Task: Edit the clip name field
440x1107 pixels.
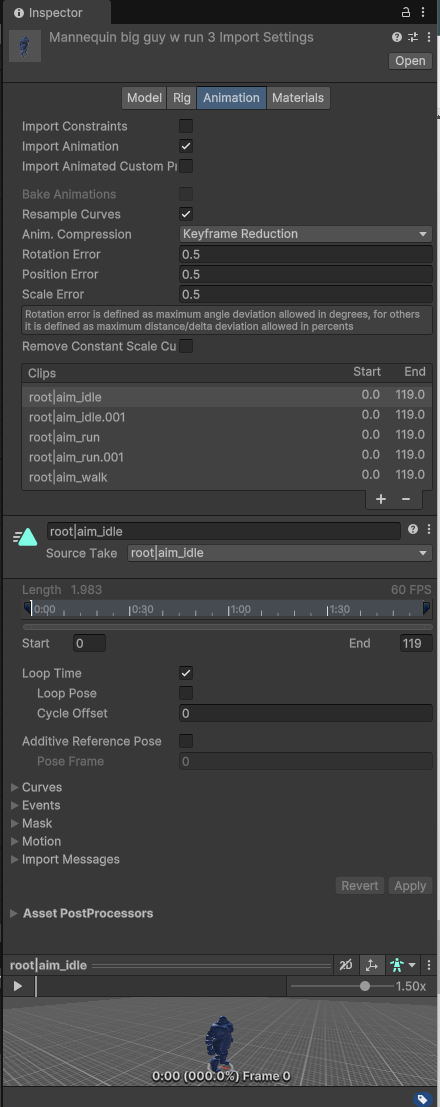Action: 224,531
